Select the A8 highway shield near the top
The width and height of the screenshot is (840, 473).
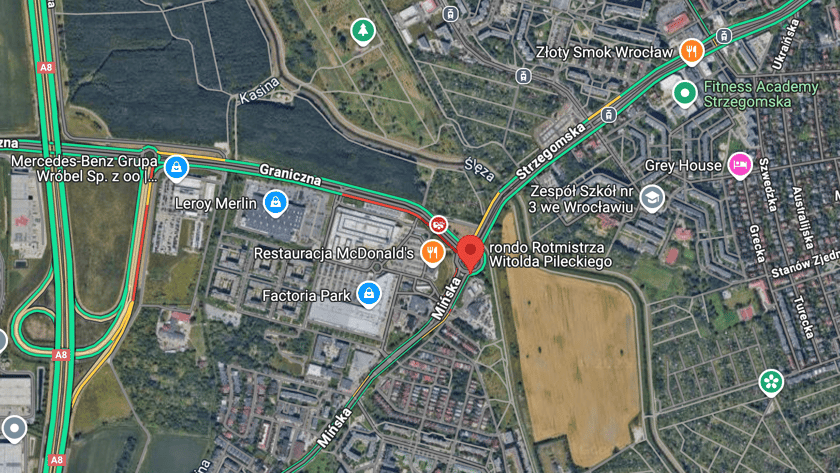coord(46,67)
